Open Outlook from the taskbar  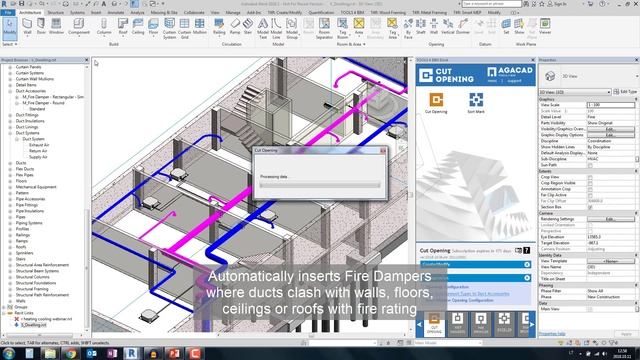[92, 353]
